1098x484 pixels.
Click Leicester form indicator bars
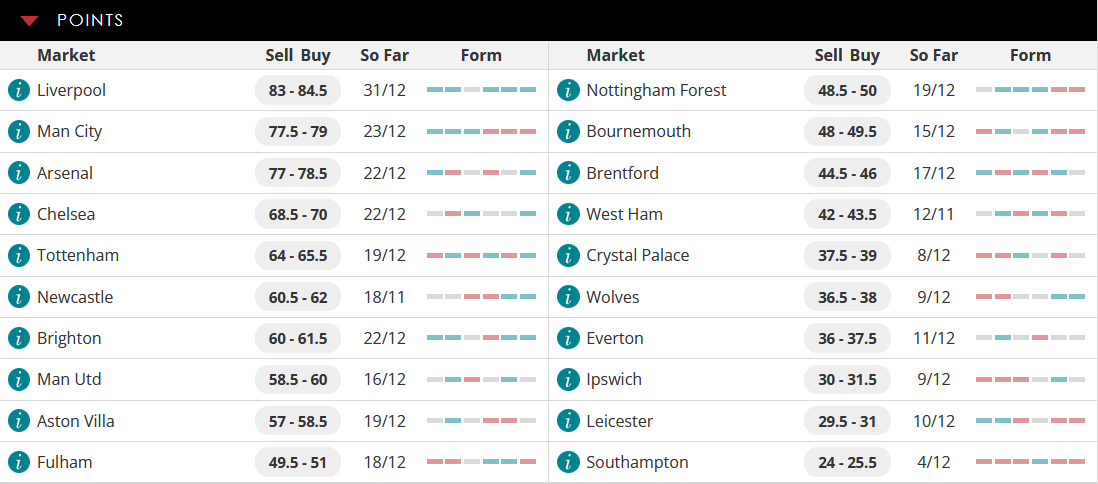(x=1030, y=421)
